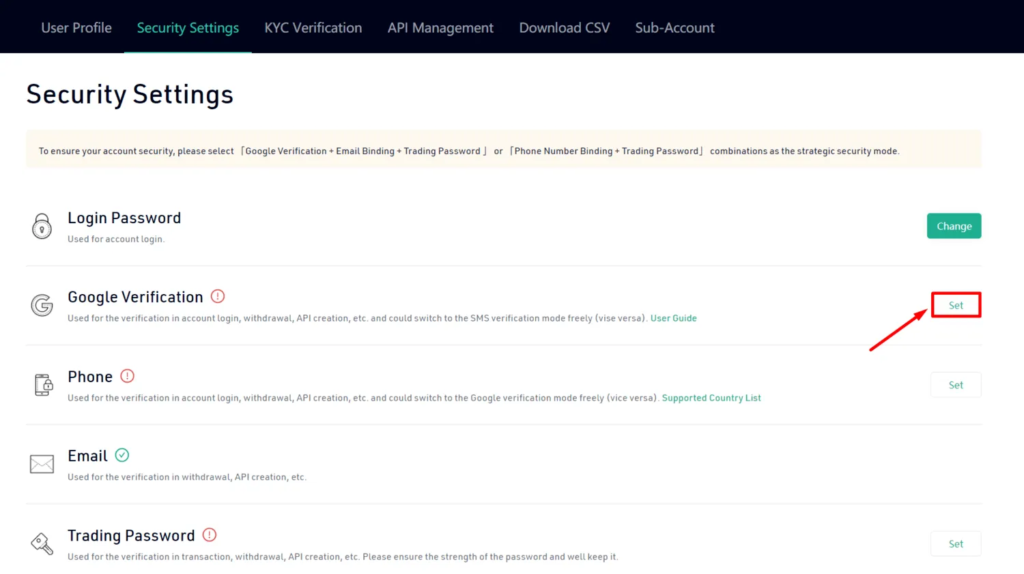The width and height of the screenshot is (1024, 574).
Task: Click the Phone lock icon
Action: tap(43, 385)
